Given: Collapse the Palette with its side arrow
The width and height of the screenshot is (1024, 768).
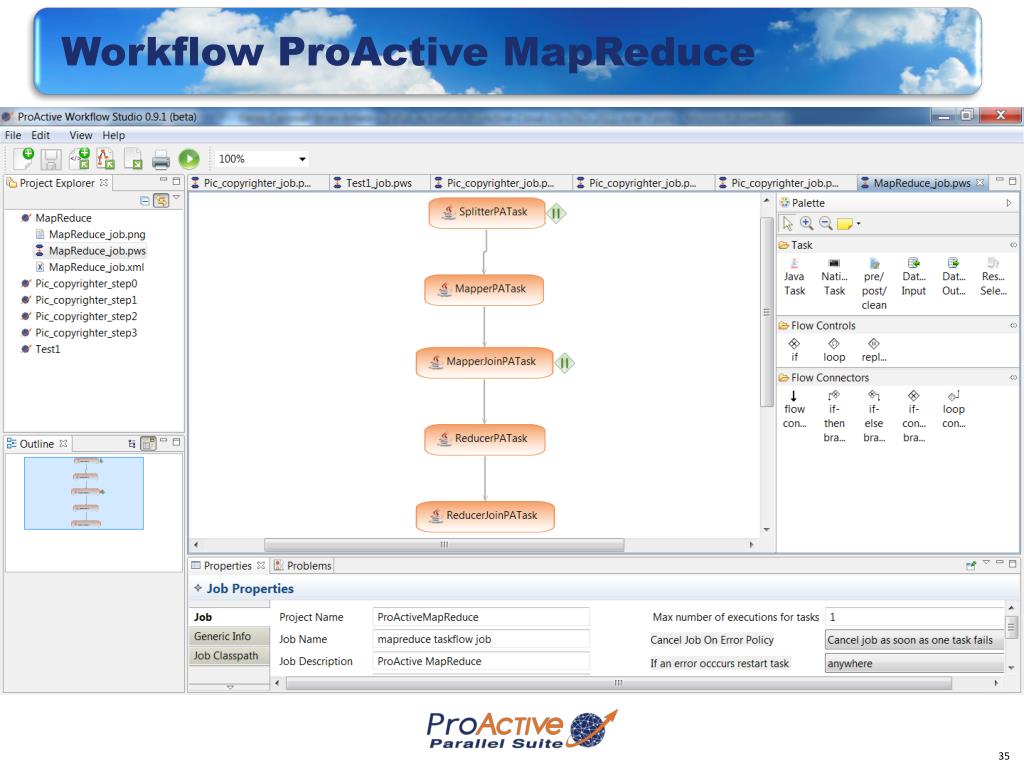Looking at the screenshot, I should 1009,203.
